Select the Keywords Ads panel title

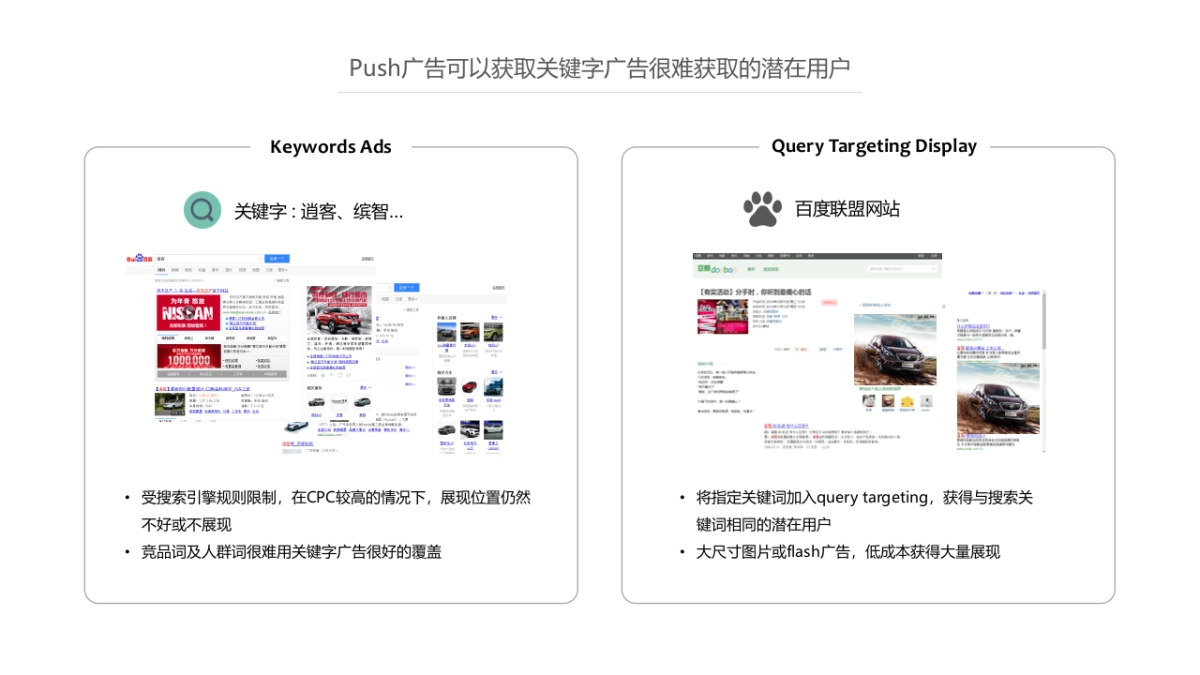point(331,147)
